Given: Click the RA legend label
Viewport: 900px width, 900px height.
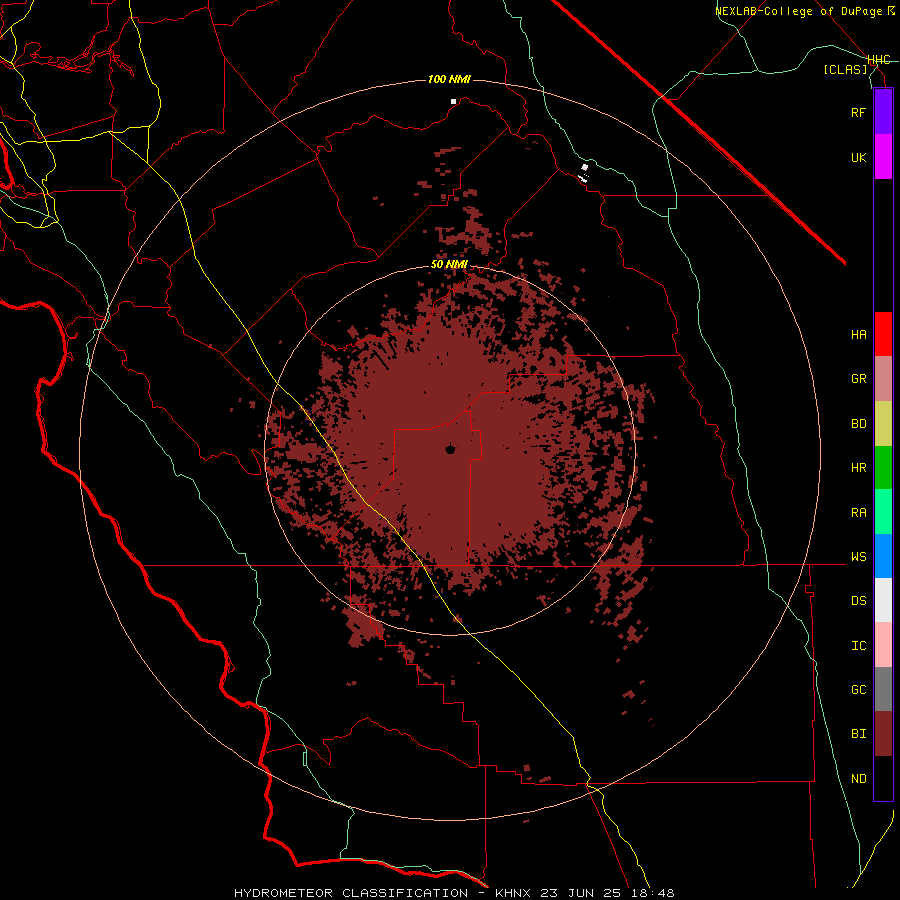Looking at the screenshot, I should (x=858, y=512).
